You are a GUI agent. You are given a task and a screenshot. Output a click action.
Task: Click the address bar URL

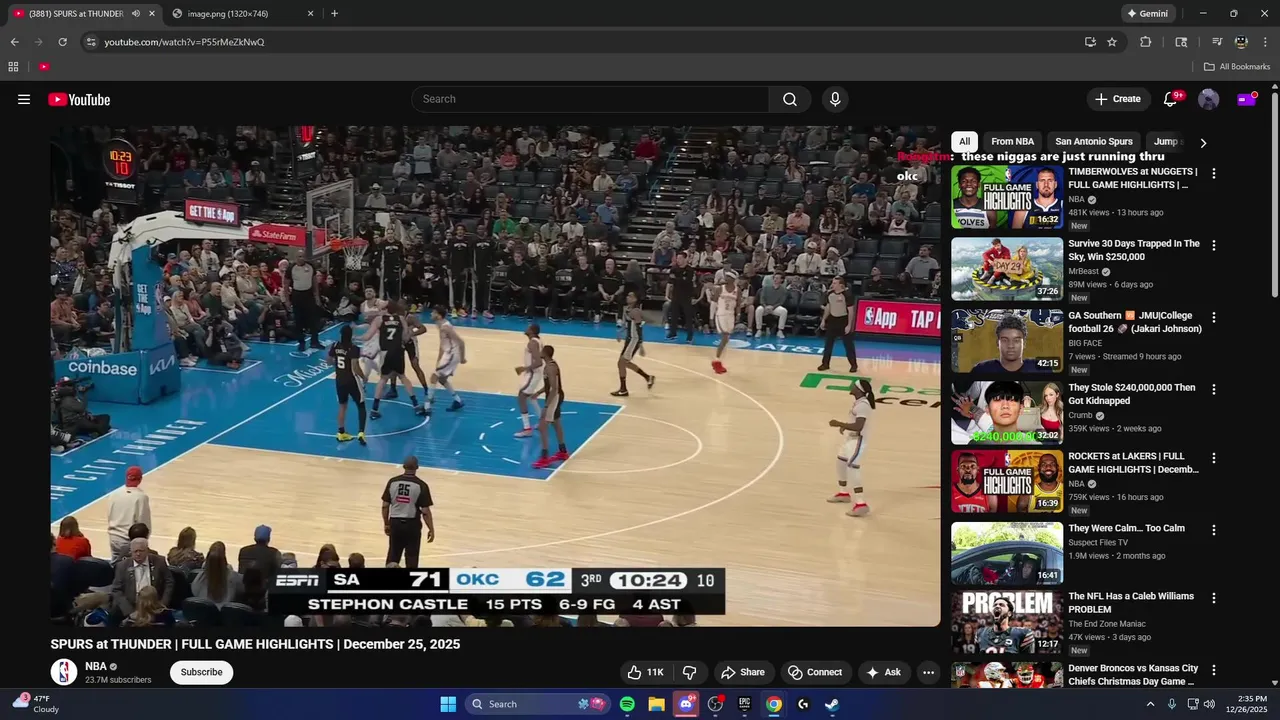(x=184, y=42)
